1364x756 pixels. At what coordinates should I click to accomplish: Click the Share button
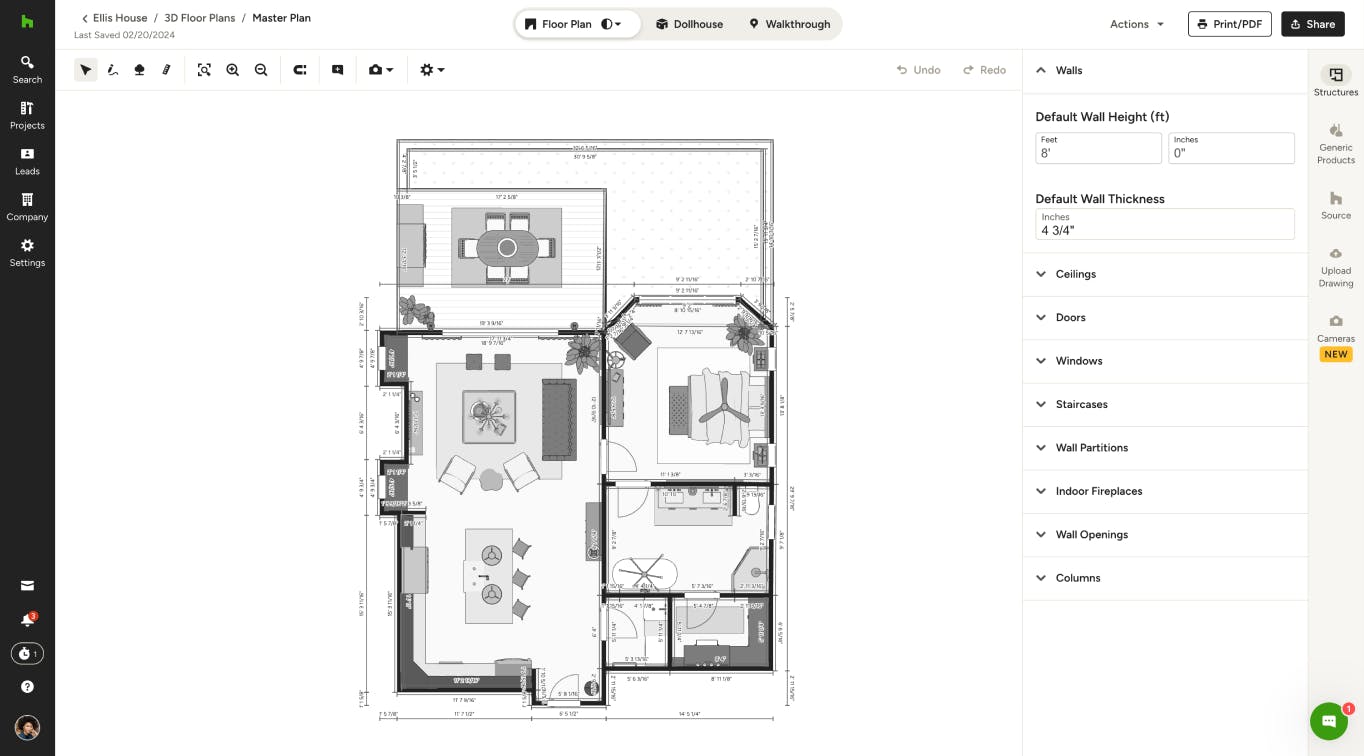(1313, 24)
